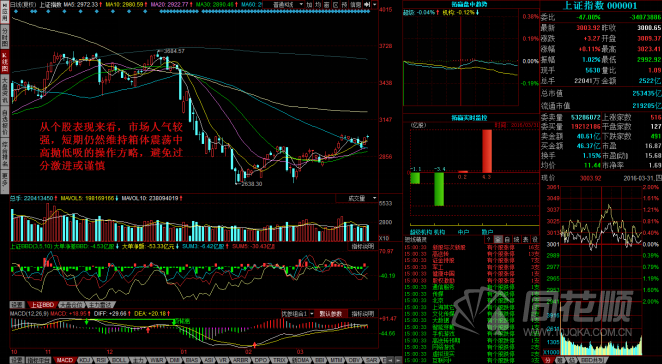Click the 均 moving-average toolbar button
Viewport: 662px width, 364px height.
click(318, 4)
